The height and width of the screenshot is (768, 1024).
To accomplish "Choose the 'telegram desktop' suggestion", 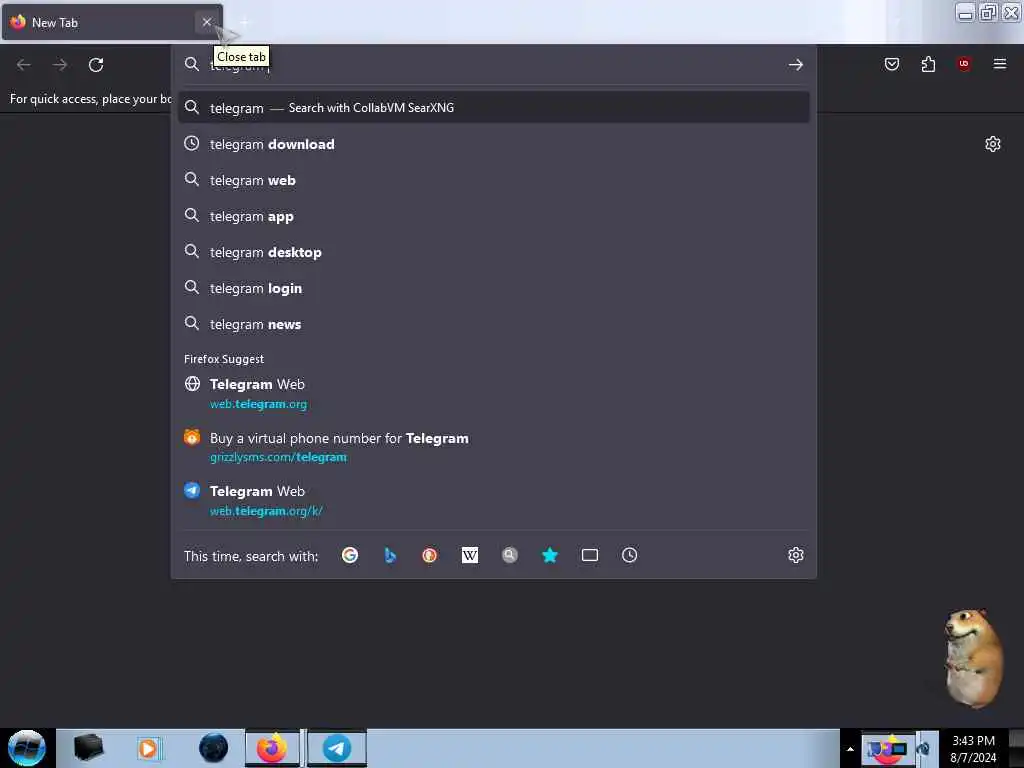I will coord(494,251).
